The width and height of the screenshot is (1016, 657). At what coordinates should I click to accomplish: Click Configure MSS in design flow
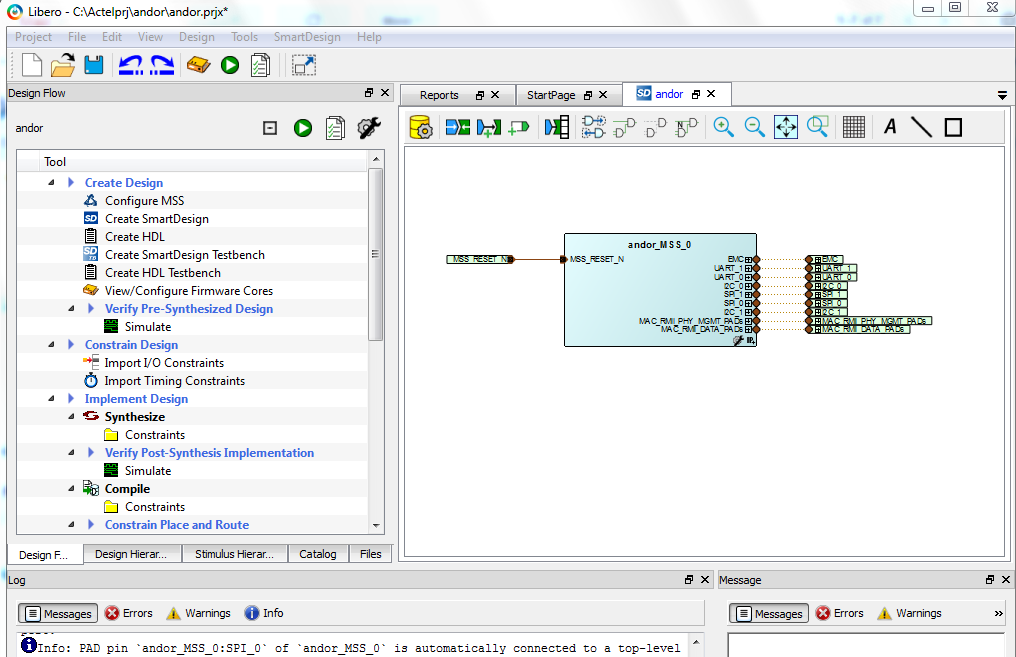pos(144,201)
